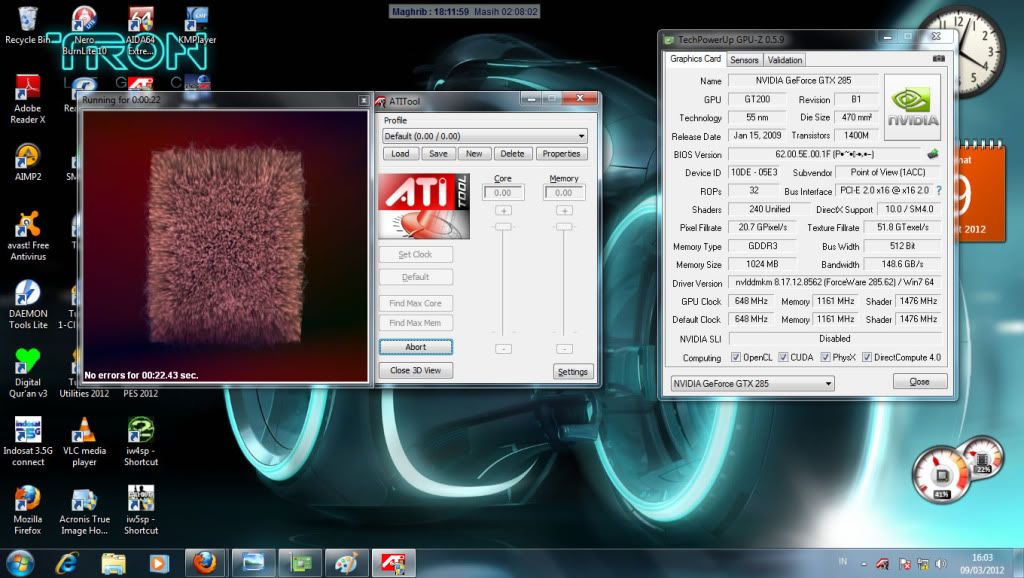Toggle the PhysX checkbox
The image size is (1024, 578).
tap(825, 357)
